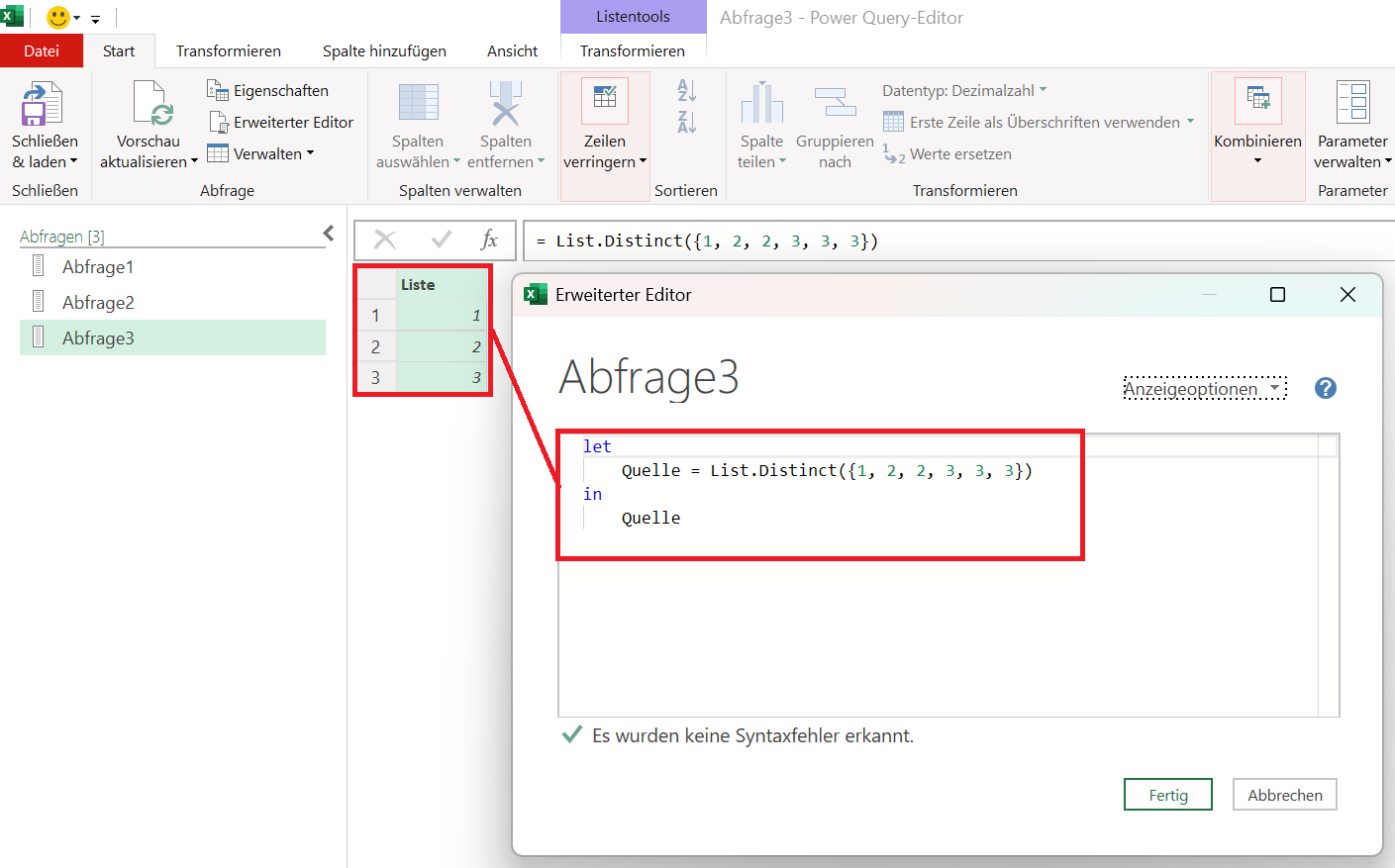
Task: Expand the Spalte teilen dropdown arrow
Action: [x=782, y=161]
